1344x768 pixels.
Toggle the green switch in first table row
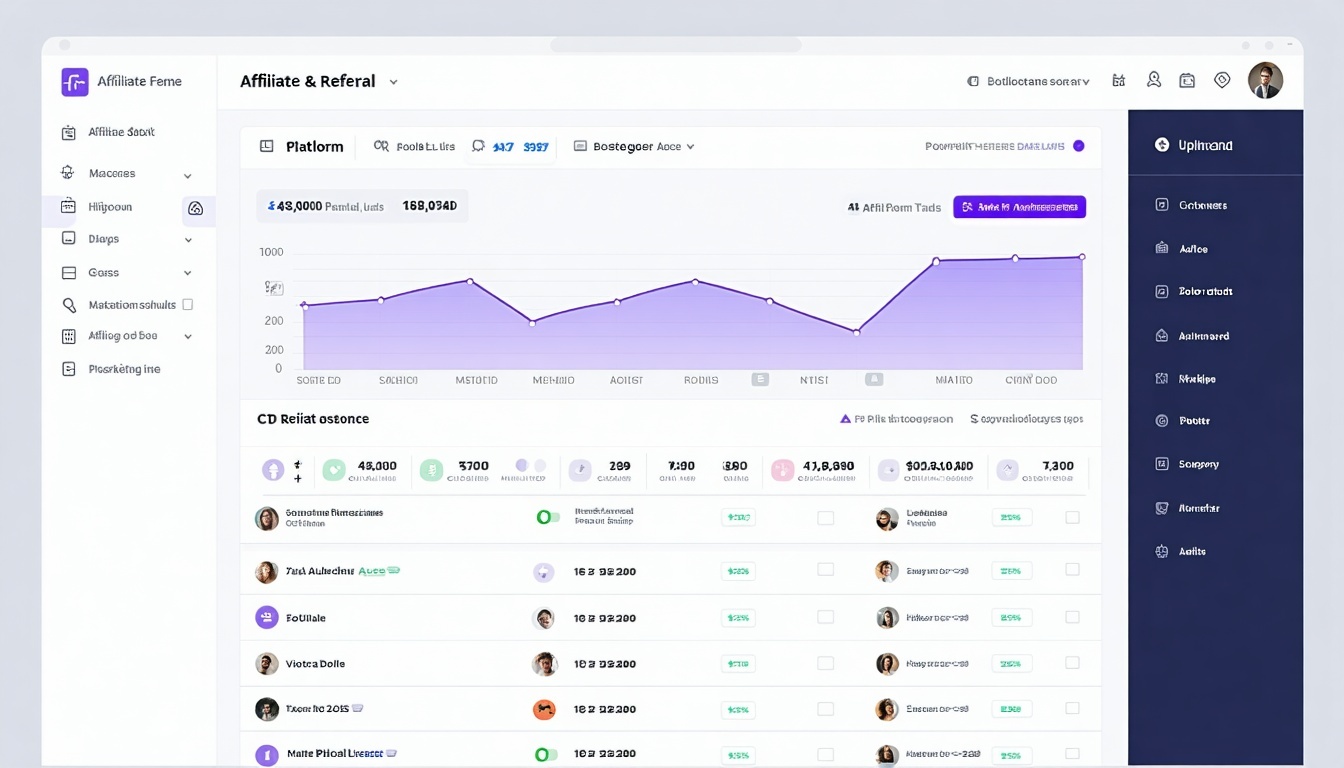(x=547, y=517)
